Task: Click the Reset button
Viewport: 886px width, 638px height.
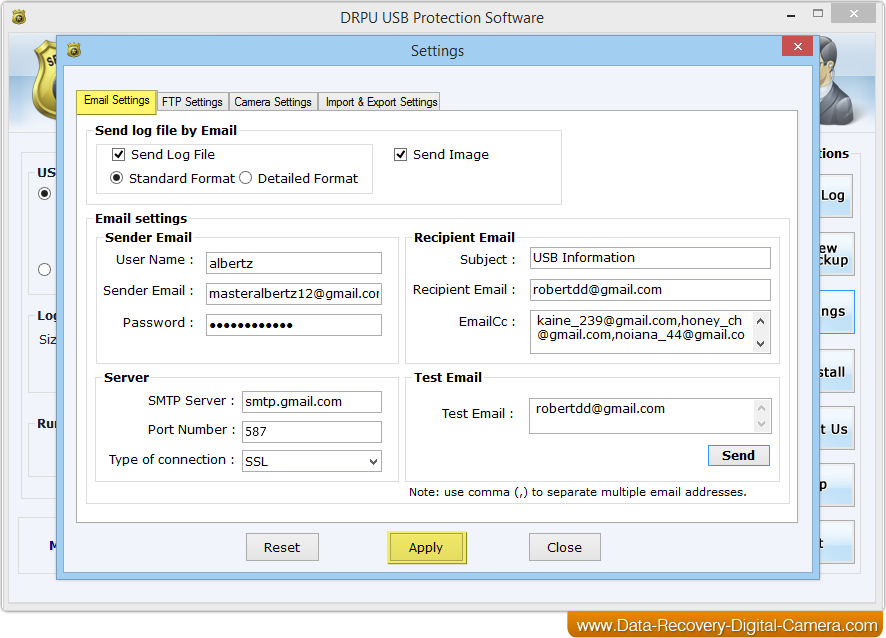Action: [282, 547]
